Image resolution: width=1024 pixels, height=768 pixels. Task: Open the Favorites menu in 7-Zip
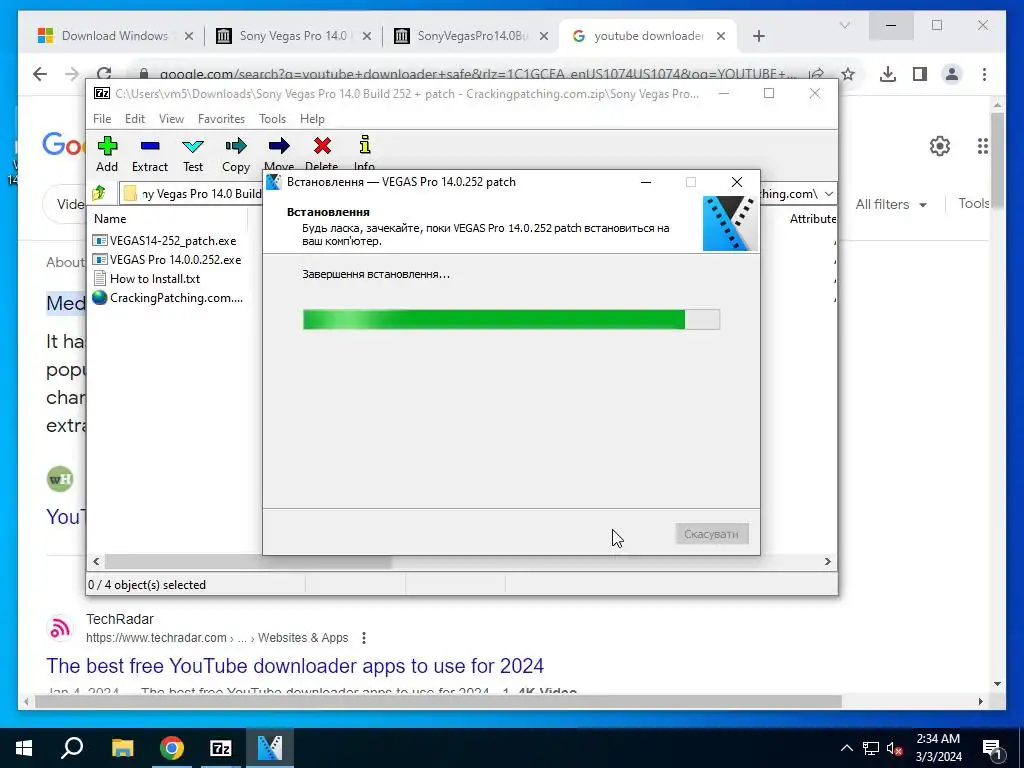(x=221, y=119)
